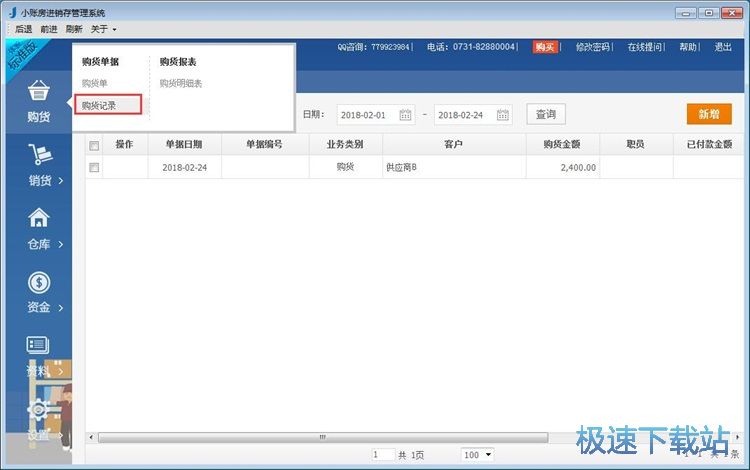Click the application logo in title bar
750x470 pixels.
click(x=12, y=12)
